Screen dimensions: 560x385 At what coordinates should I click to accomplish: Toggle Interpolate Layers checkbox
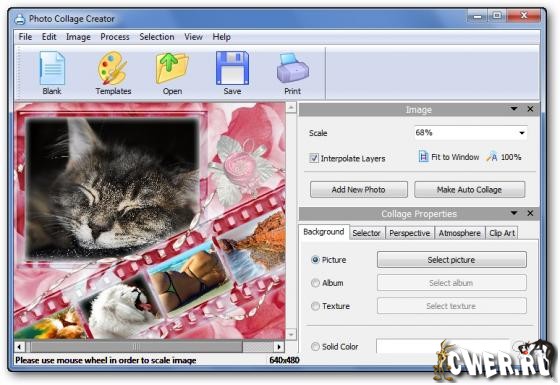pos(314,158)
